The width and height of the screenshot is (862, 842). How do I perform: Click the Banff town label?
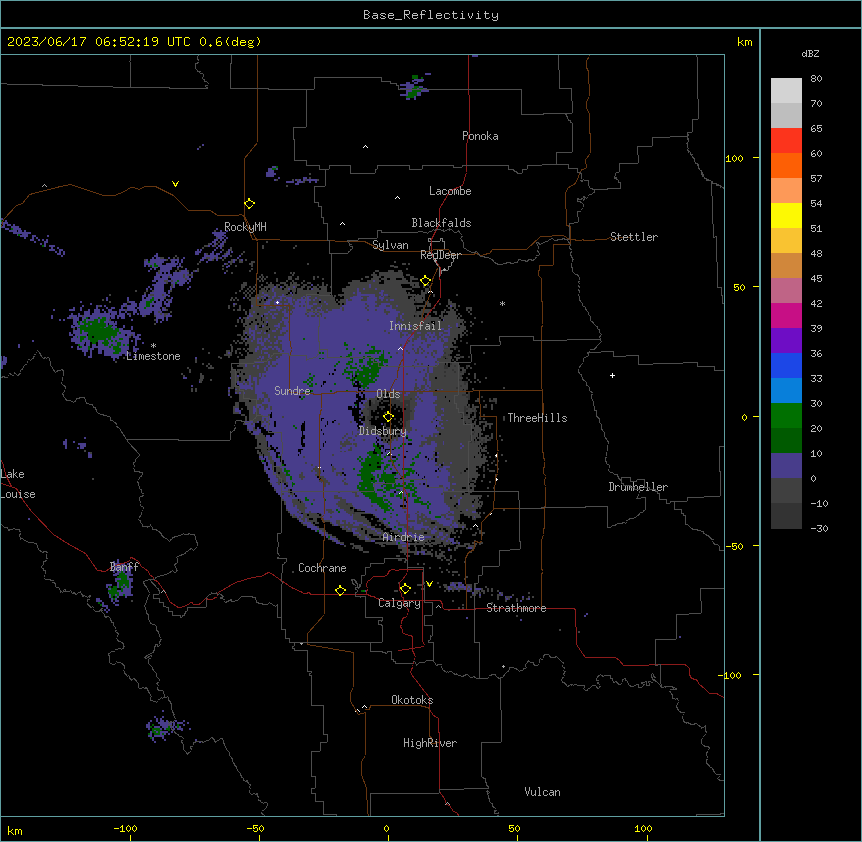coord(124,567)
